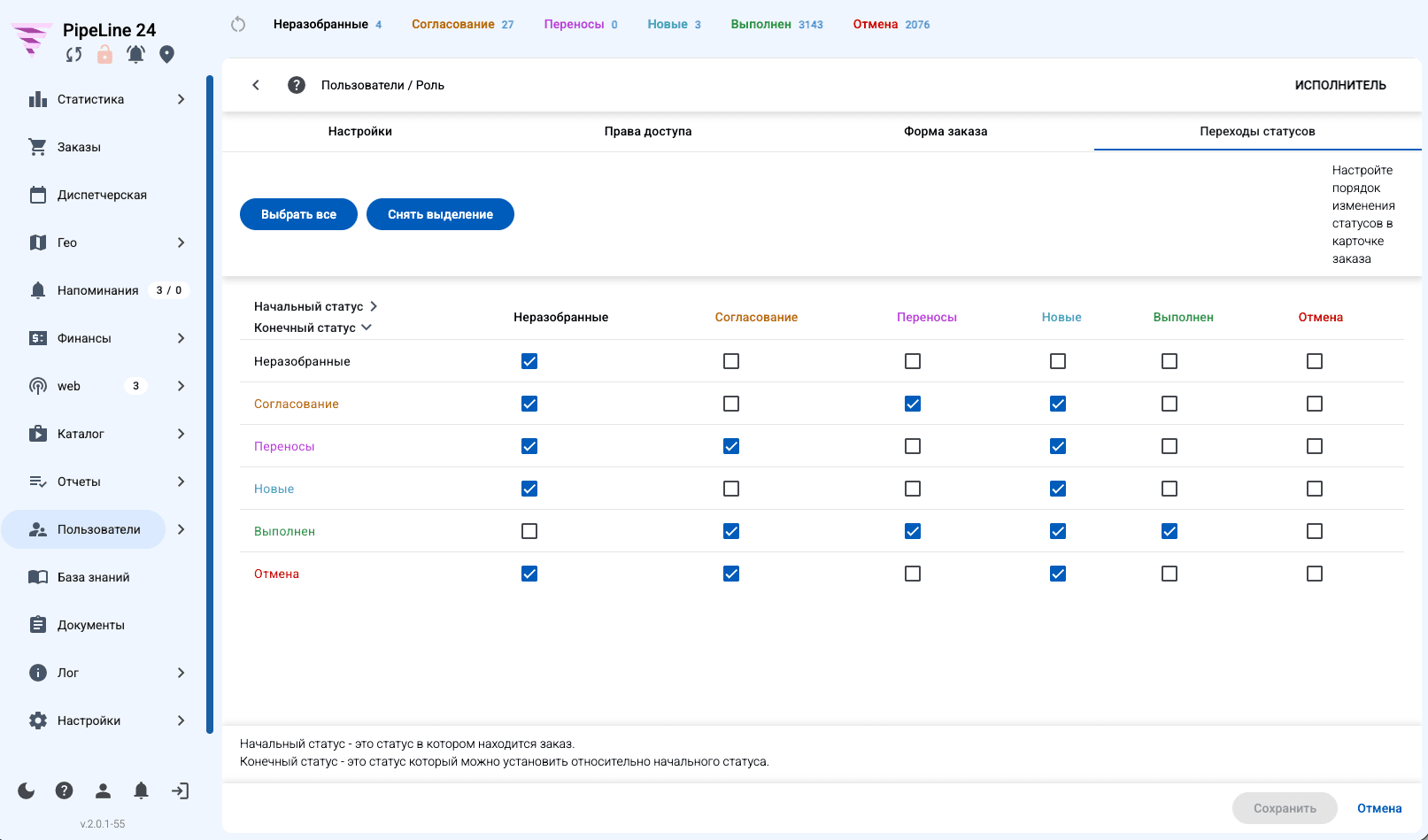Toggle dark mode moon icon
Screen dimensions: 1428x840
pos(27,790)
